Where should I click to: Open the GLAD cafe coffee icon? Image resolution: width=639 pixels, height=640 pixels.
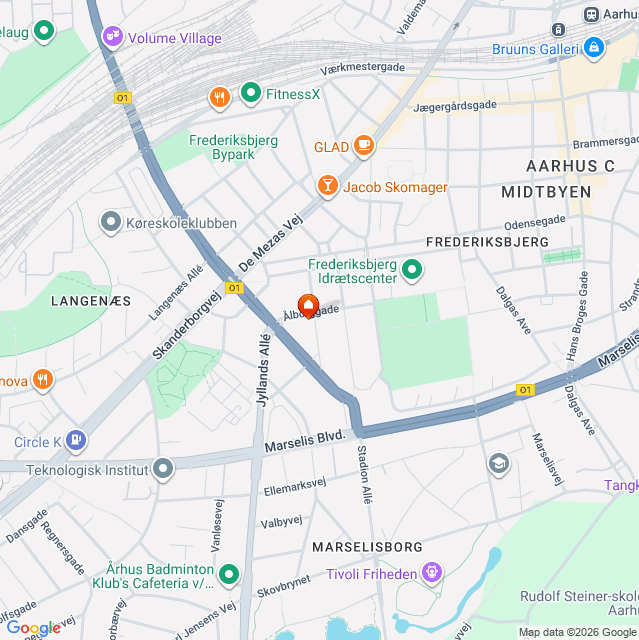[x=364, y=146]
